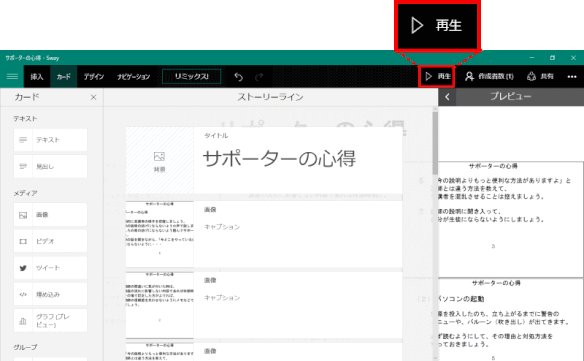Switch to the 挿入 tab
Viewport: 584px width, 361px height.
tap(37, 77)
